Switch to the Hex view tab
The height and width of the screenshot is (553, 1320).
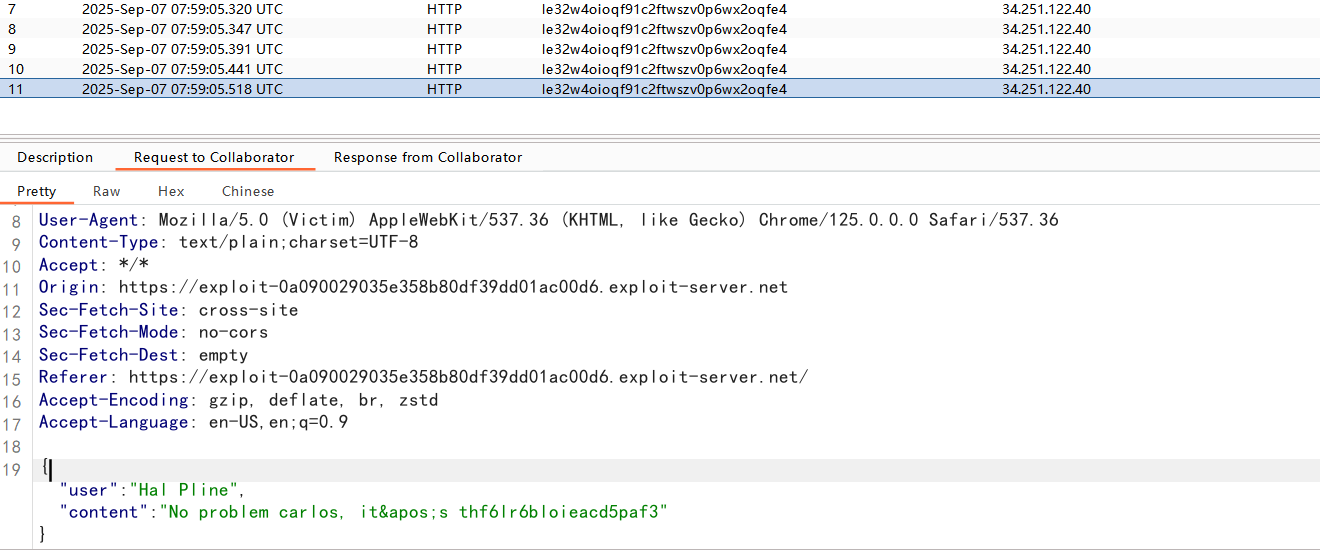coord(171,191)
